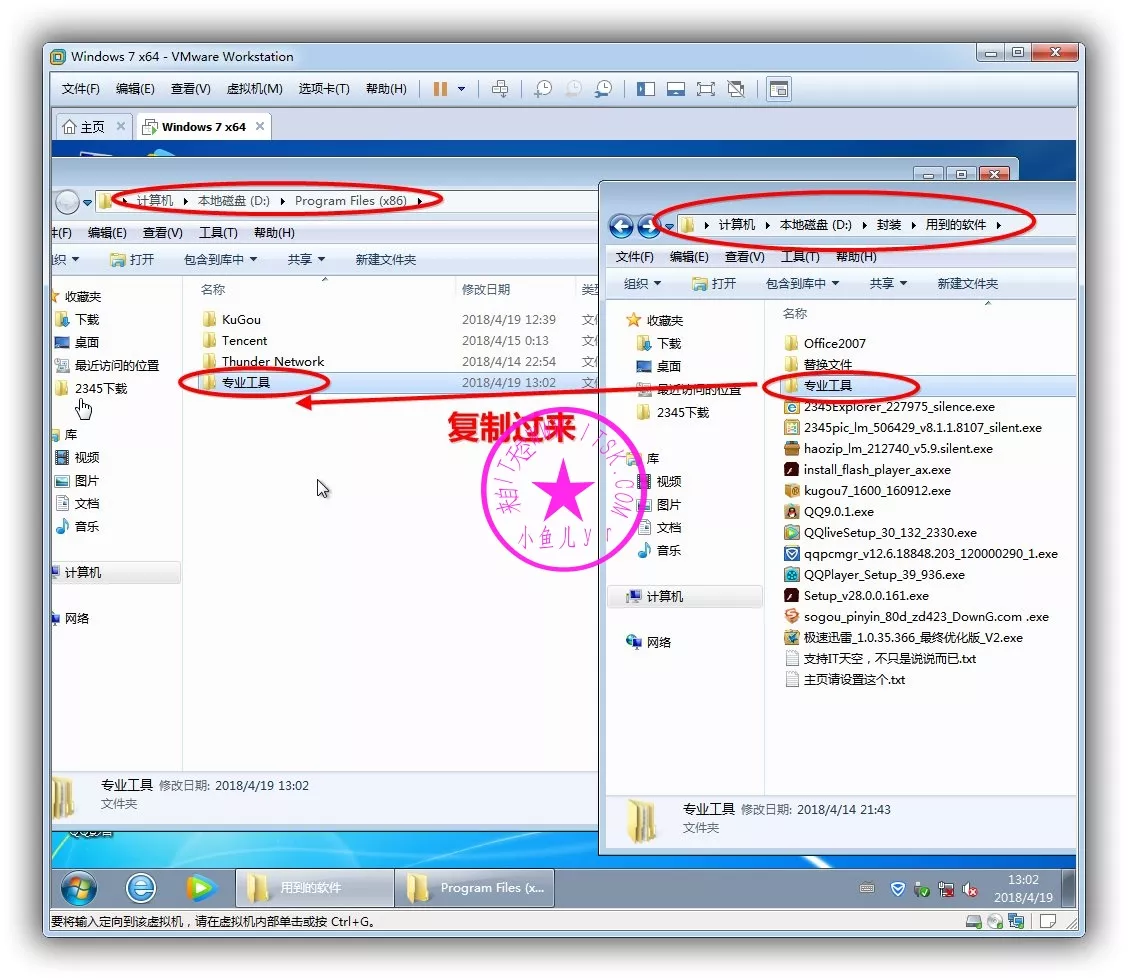The width and height of the screenshot is (1128, 980).
Task: Click 新建文件夹 button in the right window
Action: [x=967, y=284]
